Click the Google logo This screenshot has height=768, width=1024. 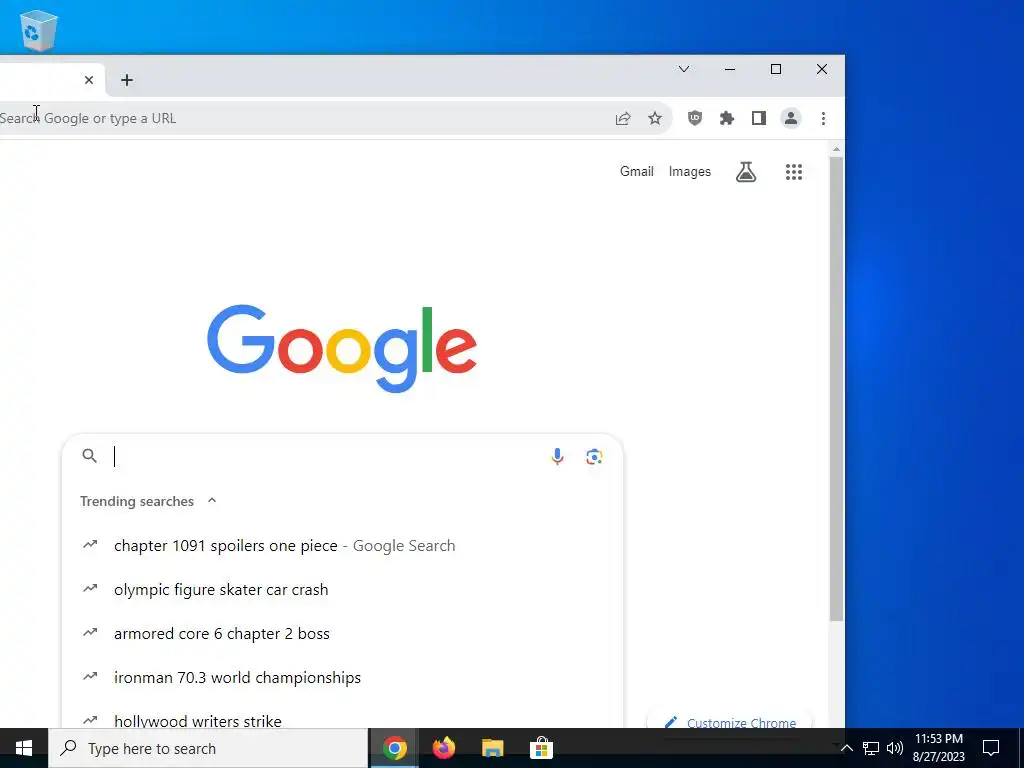pyautogui.click(x=342, y=348)
